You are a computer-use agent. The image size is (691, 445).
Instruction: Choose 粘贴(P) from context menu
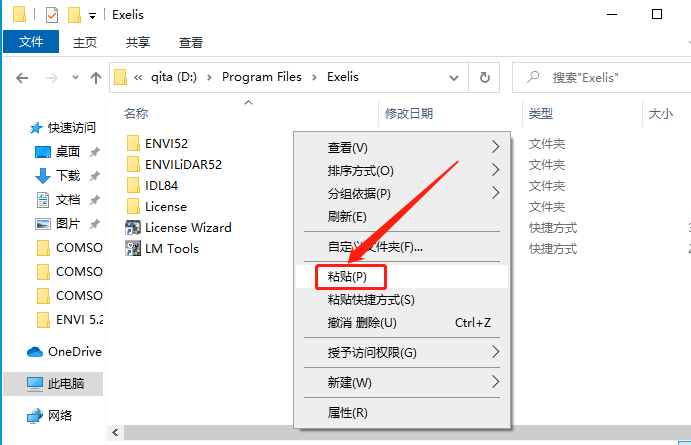pos(402,277)
